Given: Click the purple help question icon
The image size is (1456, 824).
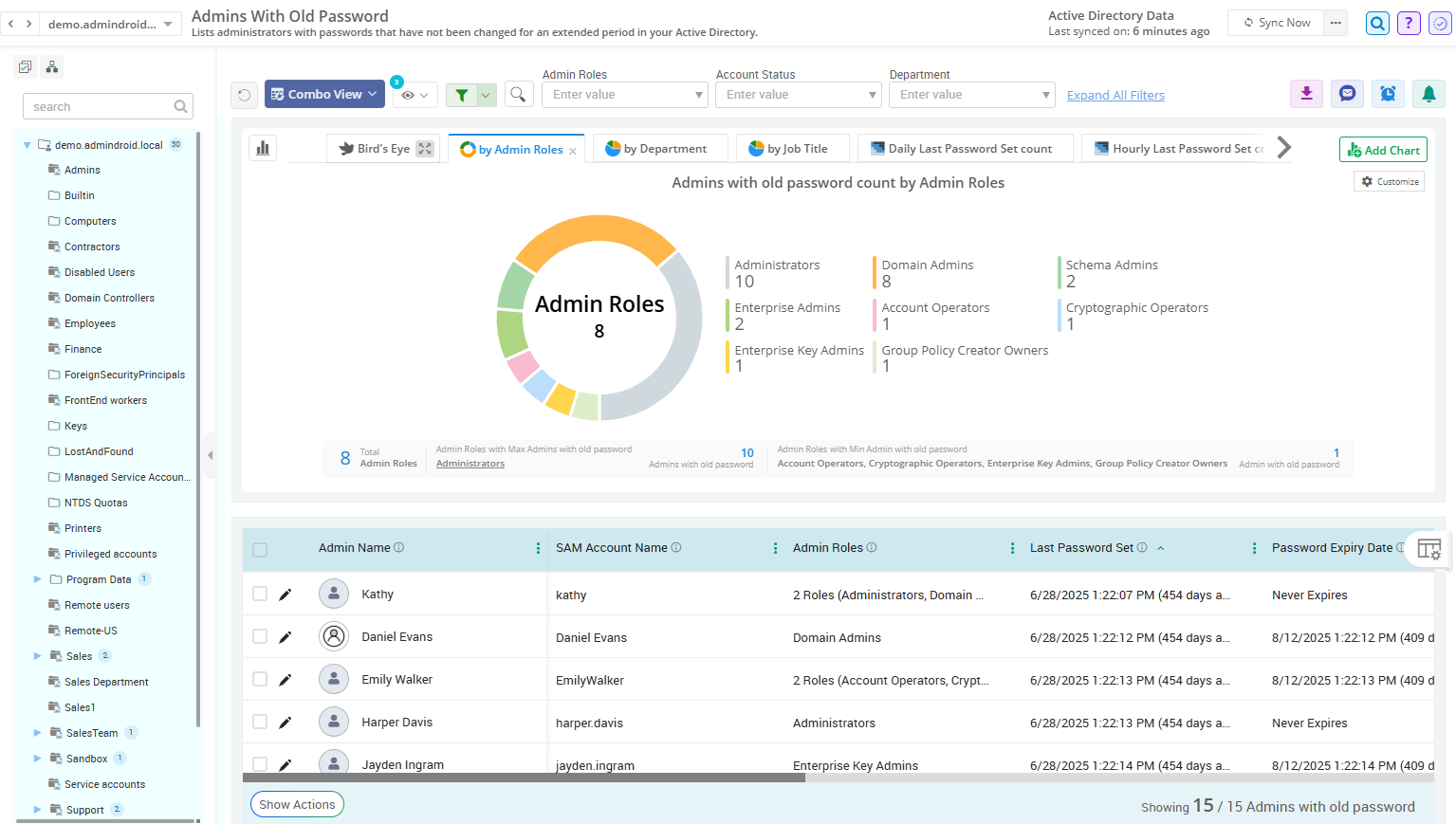Looking at the screenshot, I should 1409,23.
